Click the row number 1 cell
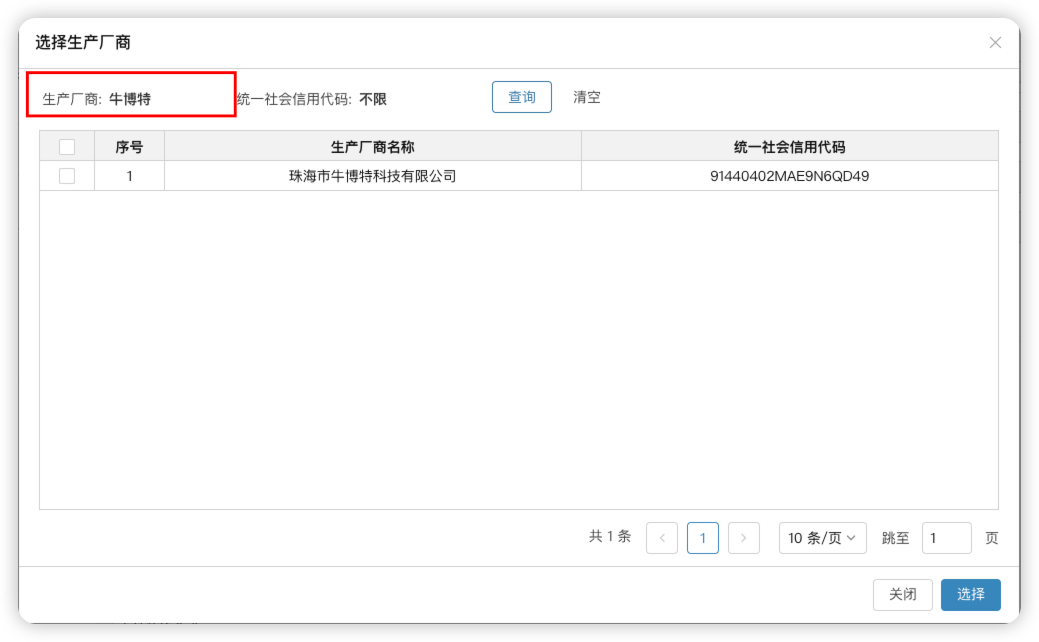 coord(129,176)
